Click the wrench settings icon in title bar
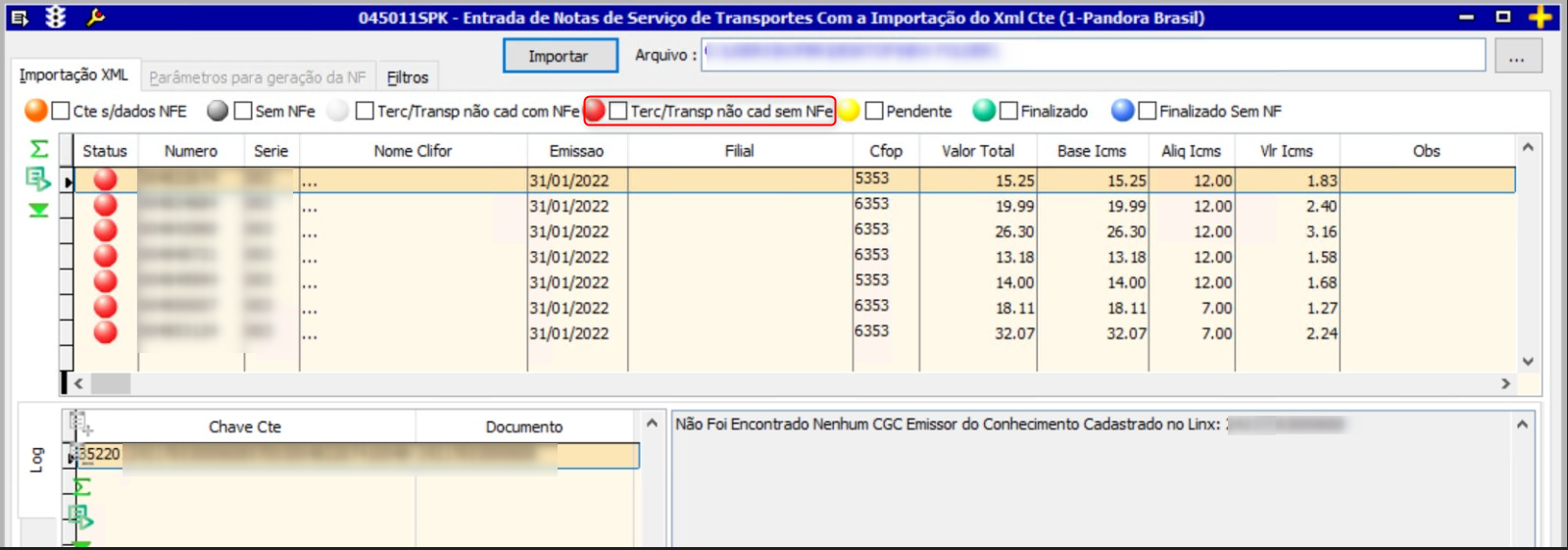The width and height of the screenshot is (1568, 550). point(95,17)
